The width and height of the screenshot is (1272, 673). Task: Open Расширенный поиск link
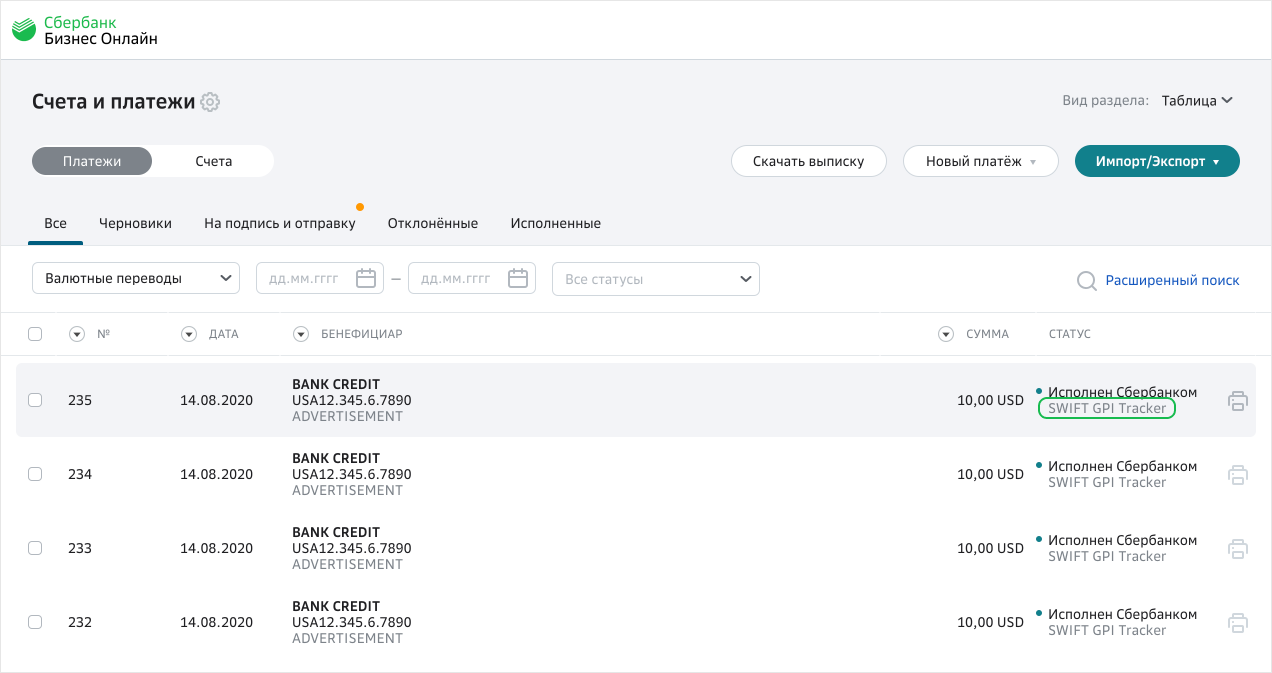click(x=1171, y=280)
